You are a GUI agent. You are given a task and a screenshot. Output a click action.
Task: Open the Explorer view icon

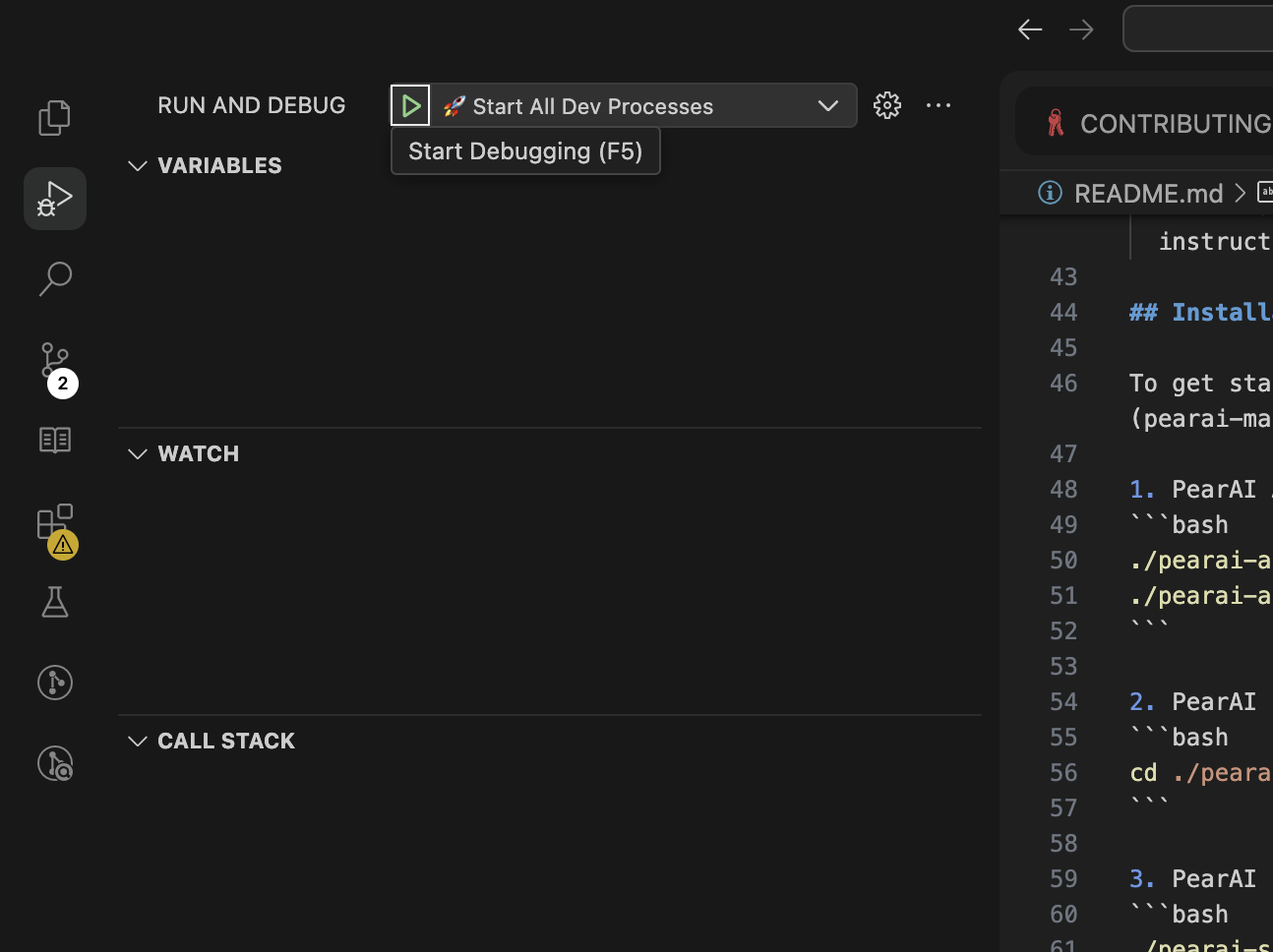[x=55, y=118]
